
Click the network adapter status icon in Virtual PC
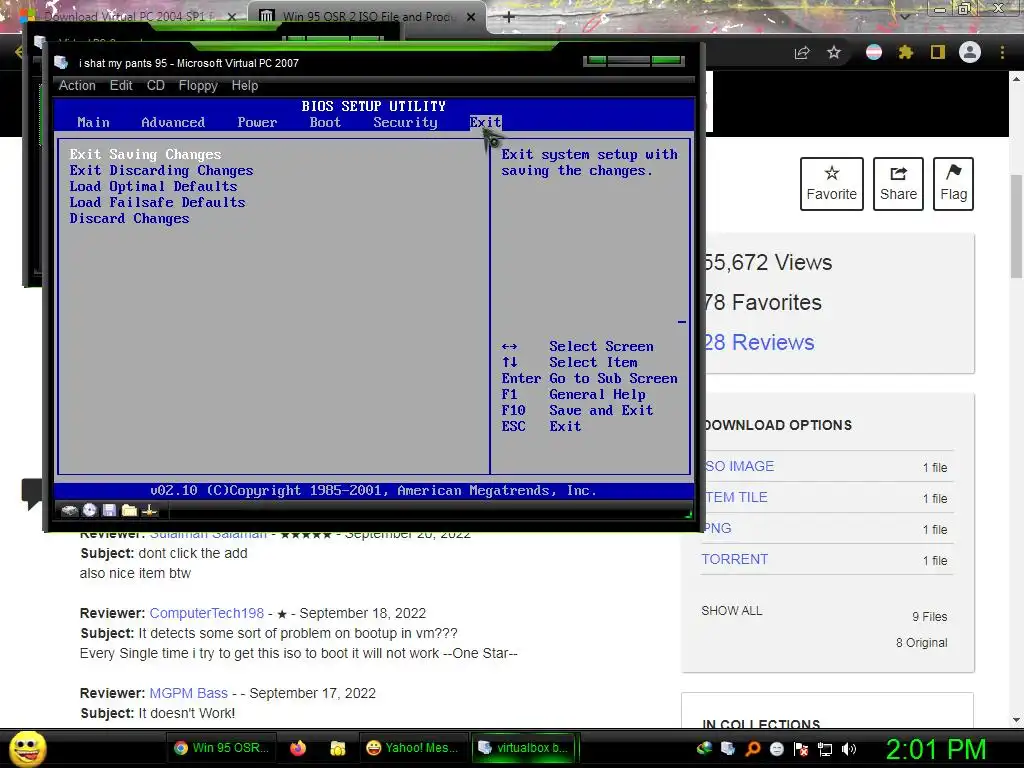[150, 510]
